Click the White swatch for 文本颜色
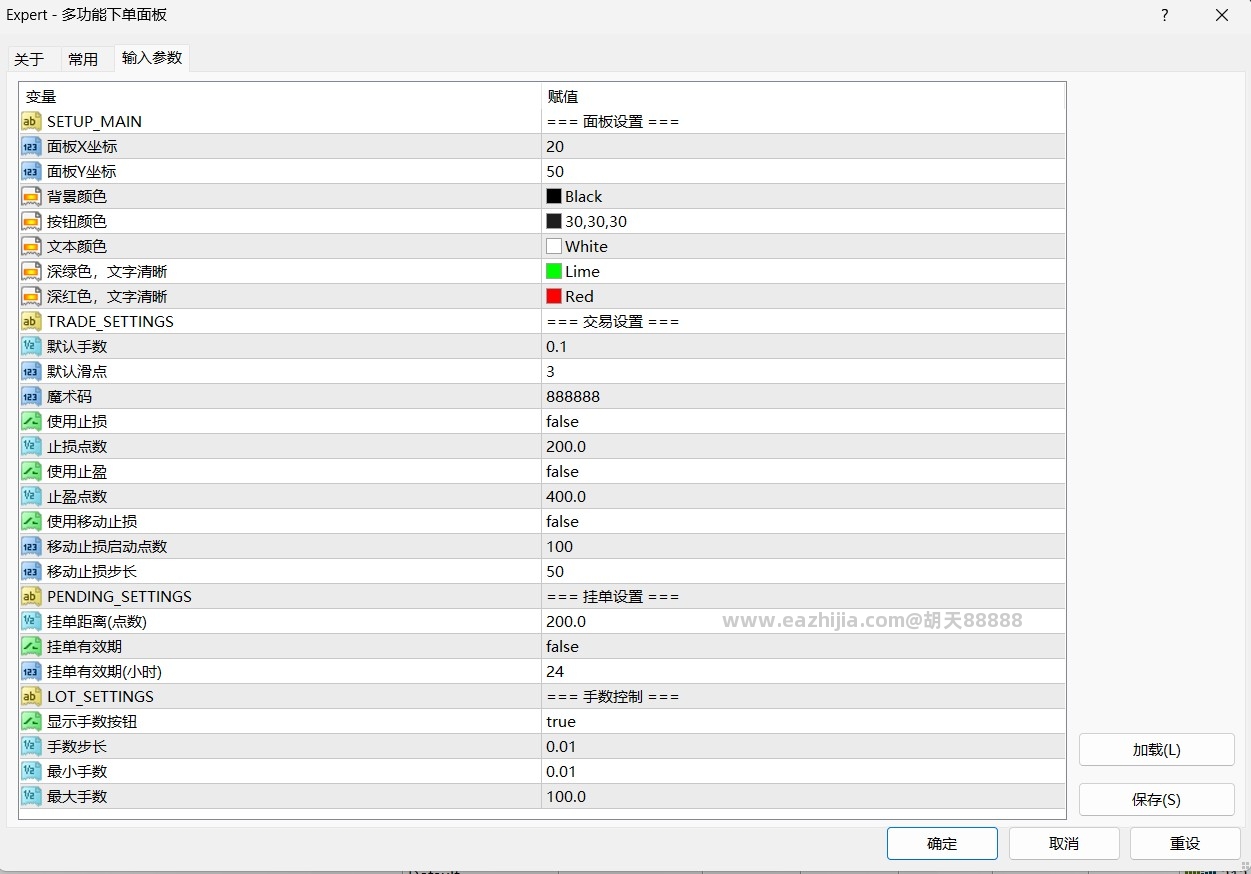 pos(554,246)
